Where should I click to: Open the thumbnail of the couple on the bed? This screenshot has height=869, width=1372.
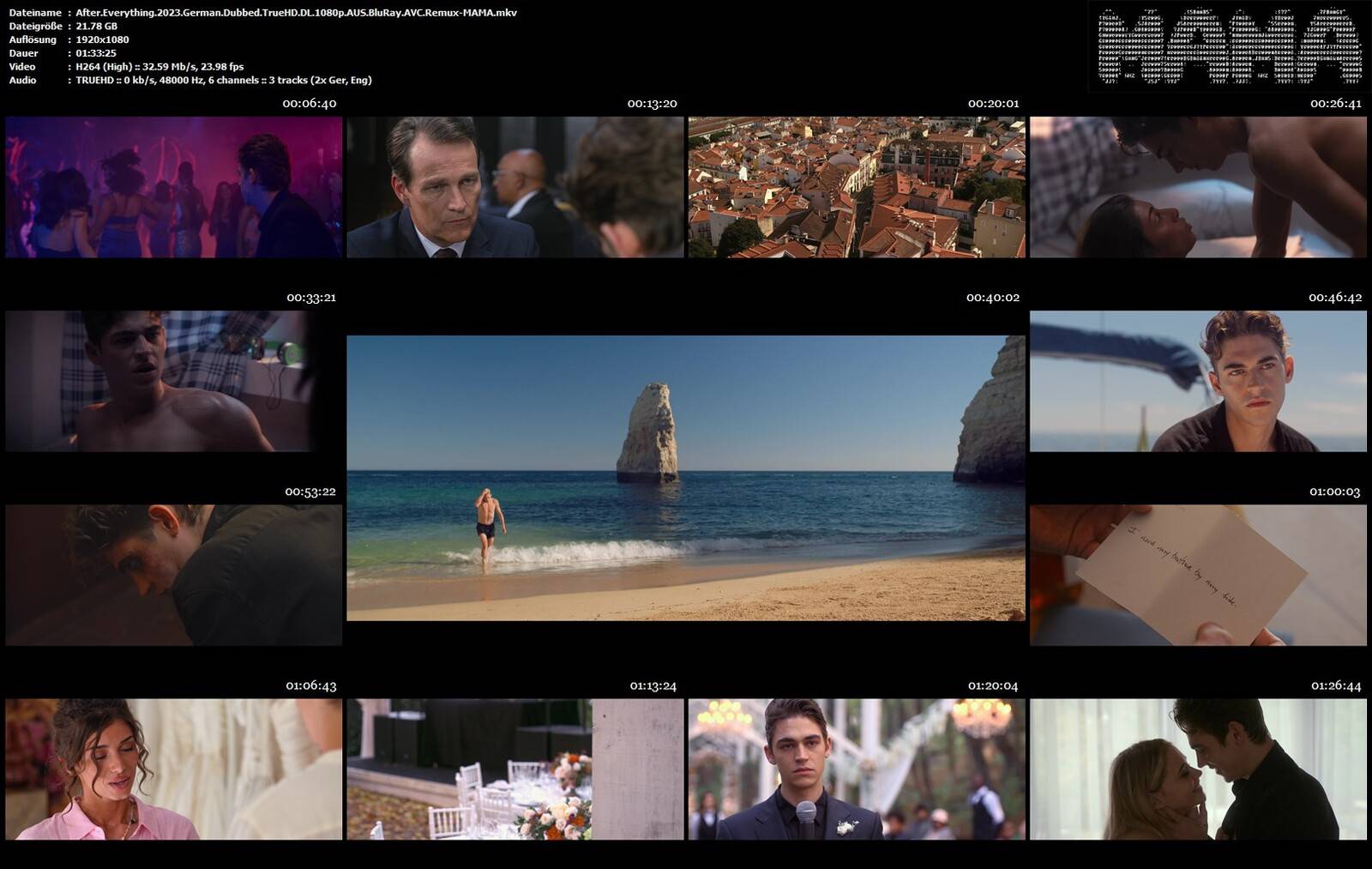click(1198, 187)
